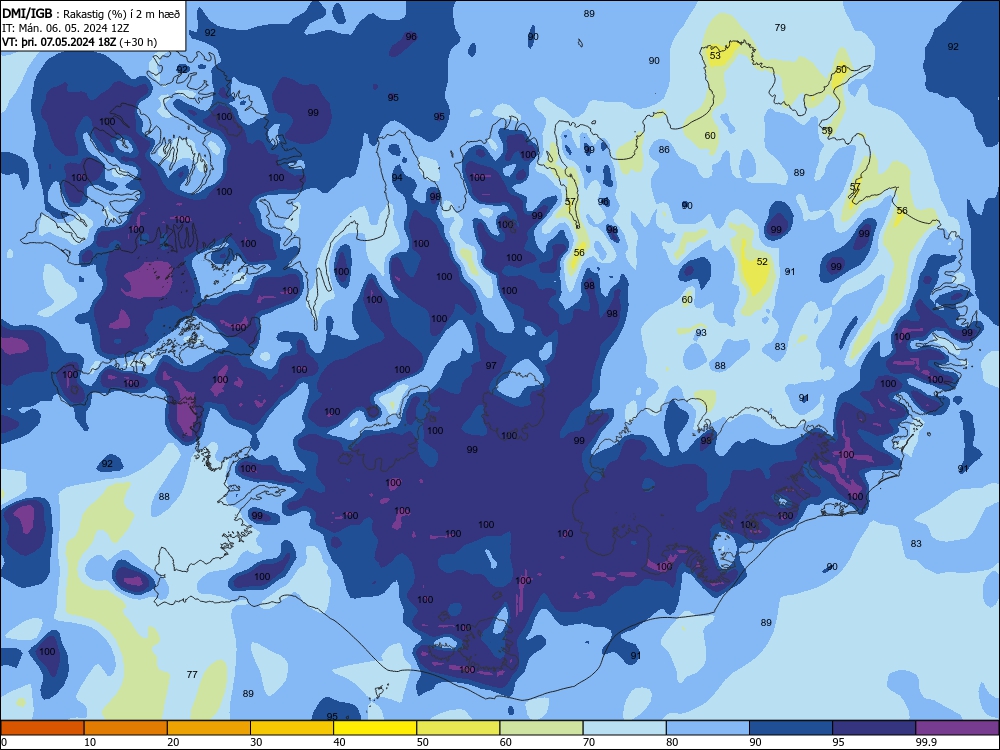Click the legend label 10
The image size is (1000, 750).
[91, 742]
